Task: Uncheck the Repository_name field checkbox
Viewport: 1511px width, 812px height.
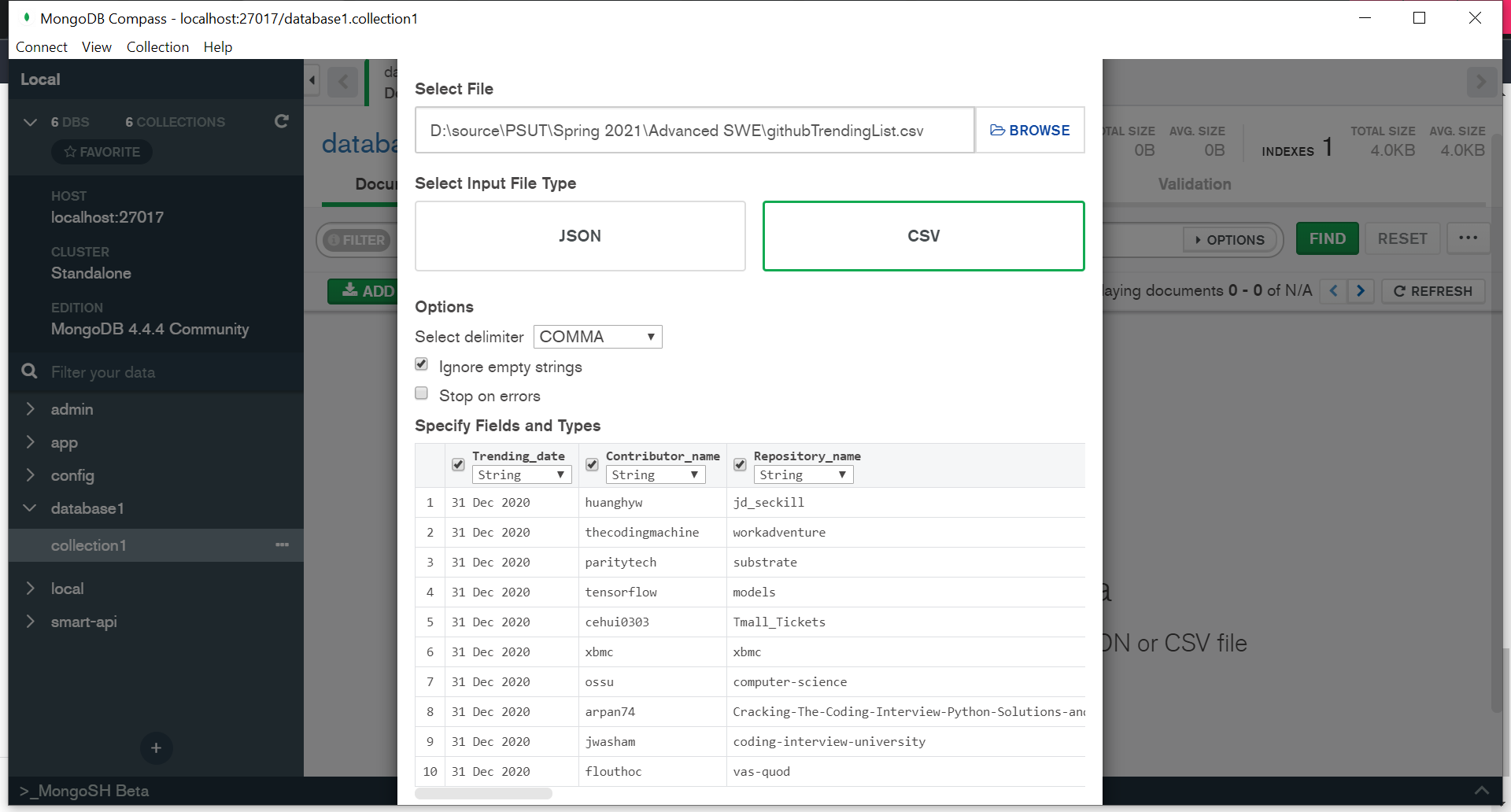Action: 740,465
